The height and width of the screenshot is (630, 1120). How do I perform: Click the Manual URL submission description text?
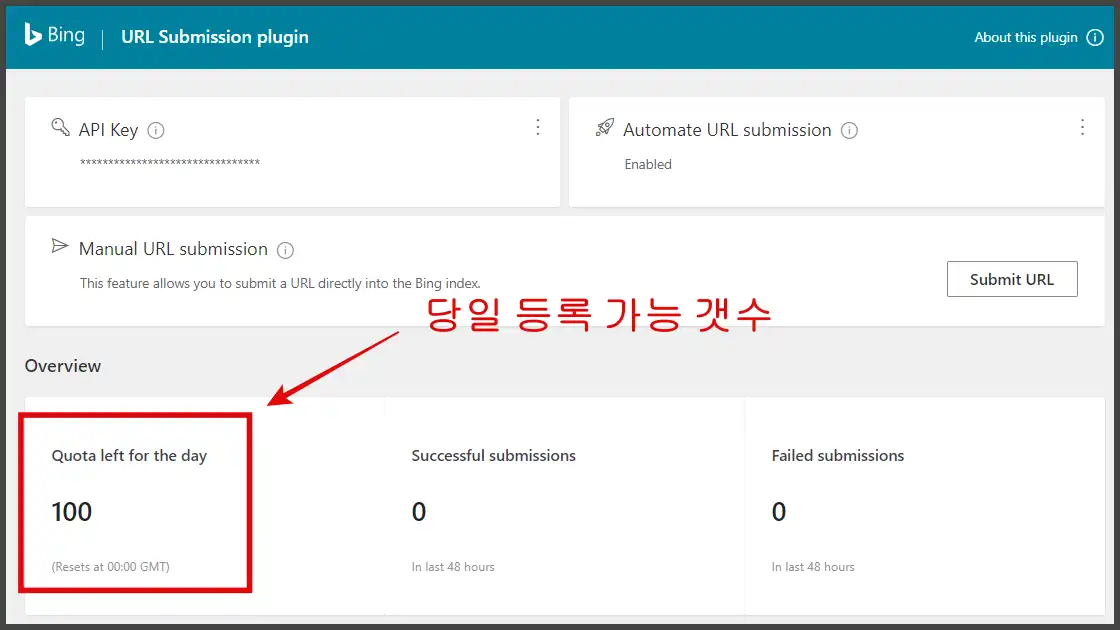coord(280,284)
